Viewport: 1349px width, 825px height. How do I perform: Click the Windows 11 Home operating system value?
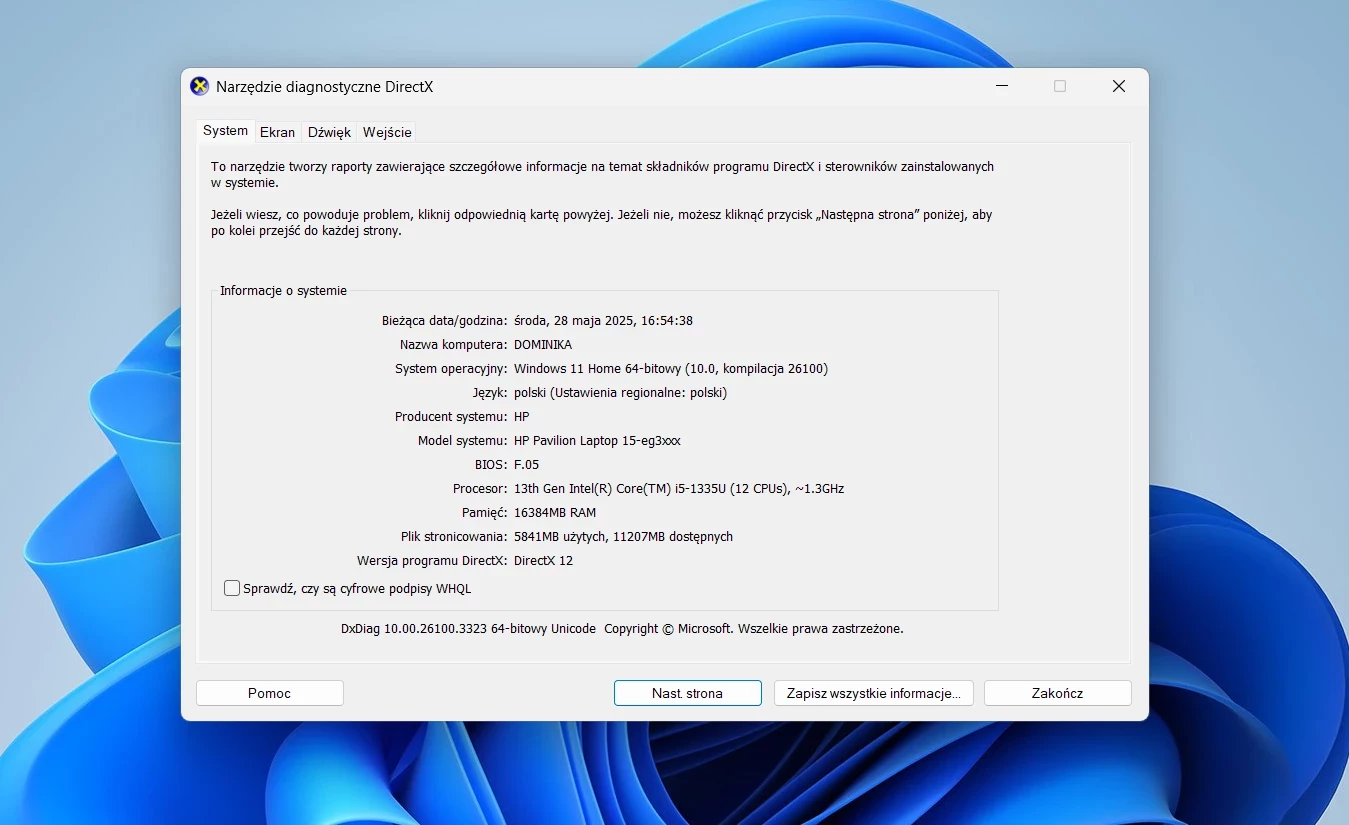pyautogui.click(x=671, y=369)
